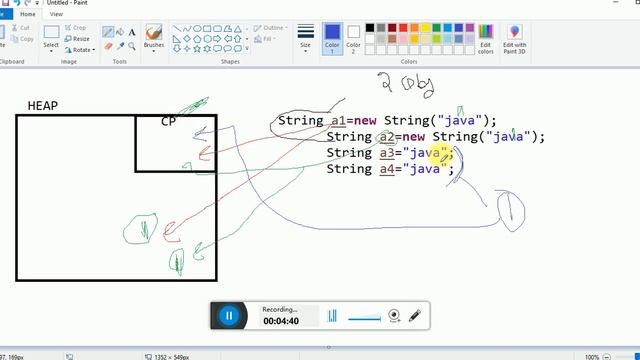Choose the Right triangle shape
The height and width of the screenshot is (360, 640).
point(177,39)
